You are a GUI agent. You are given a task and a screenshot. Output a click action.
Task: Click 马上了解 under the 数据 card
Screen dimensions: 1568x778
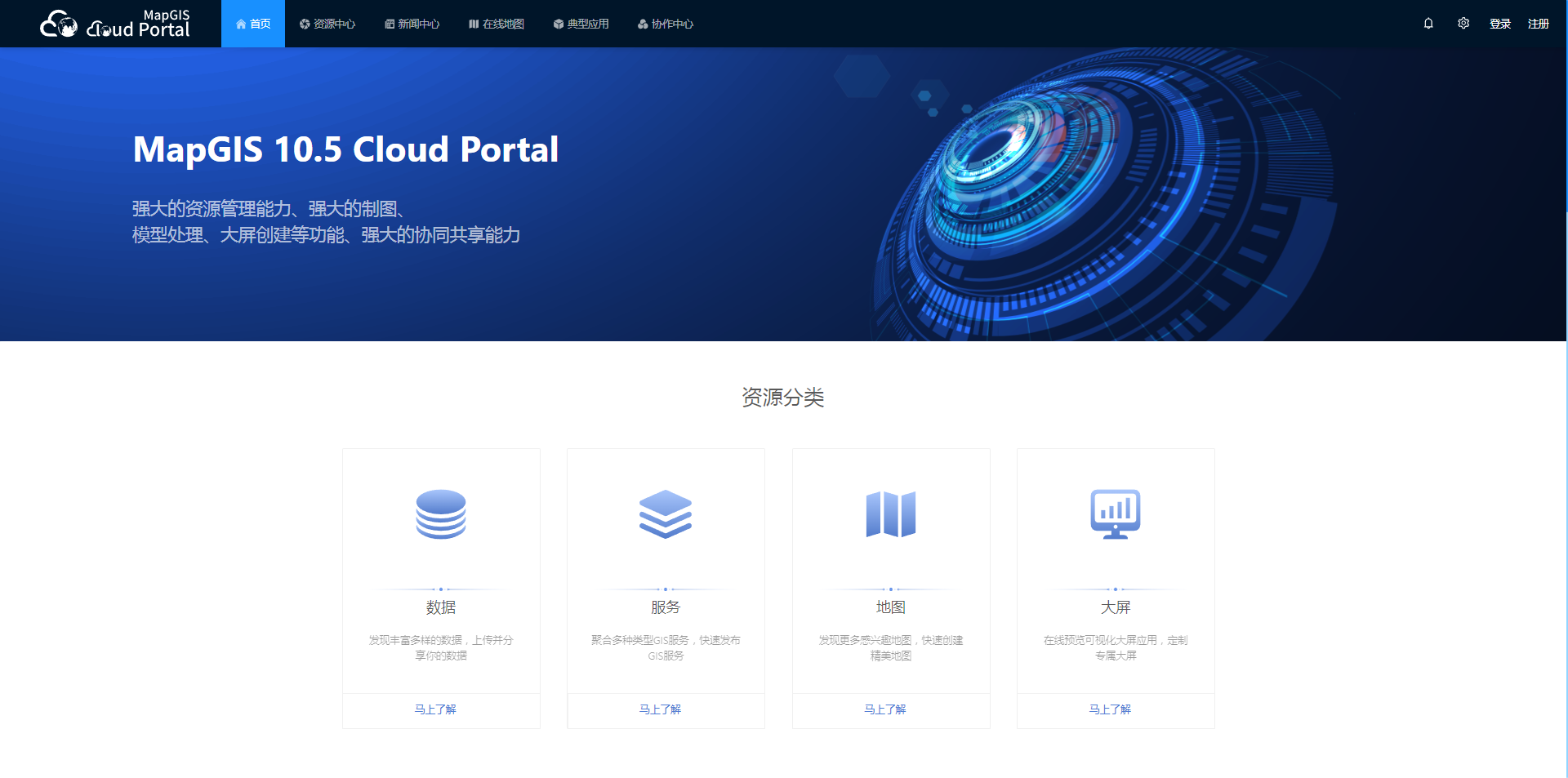pyautogui.click(x=435, y=709)
